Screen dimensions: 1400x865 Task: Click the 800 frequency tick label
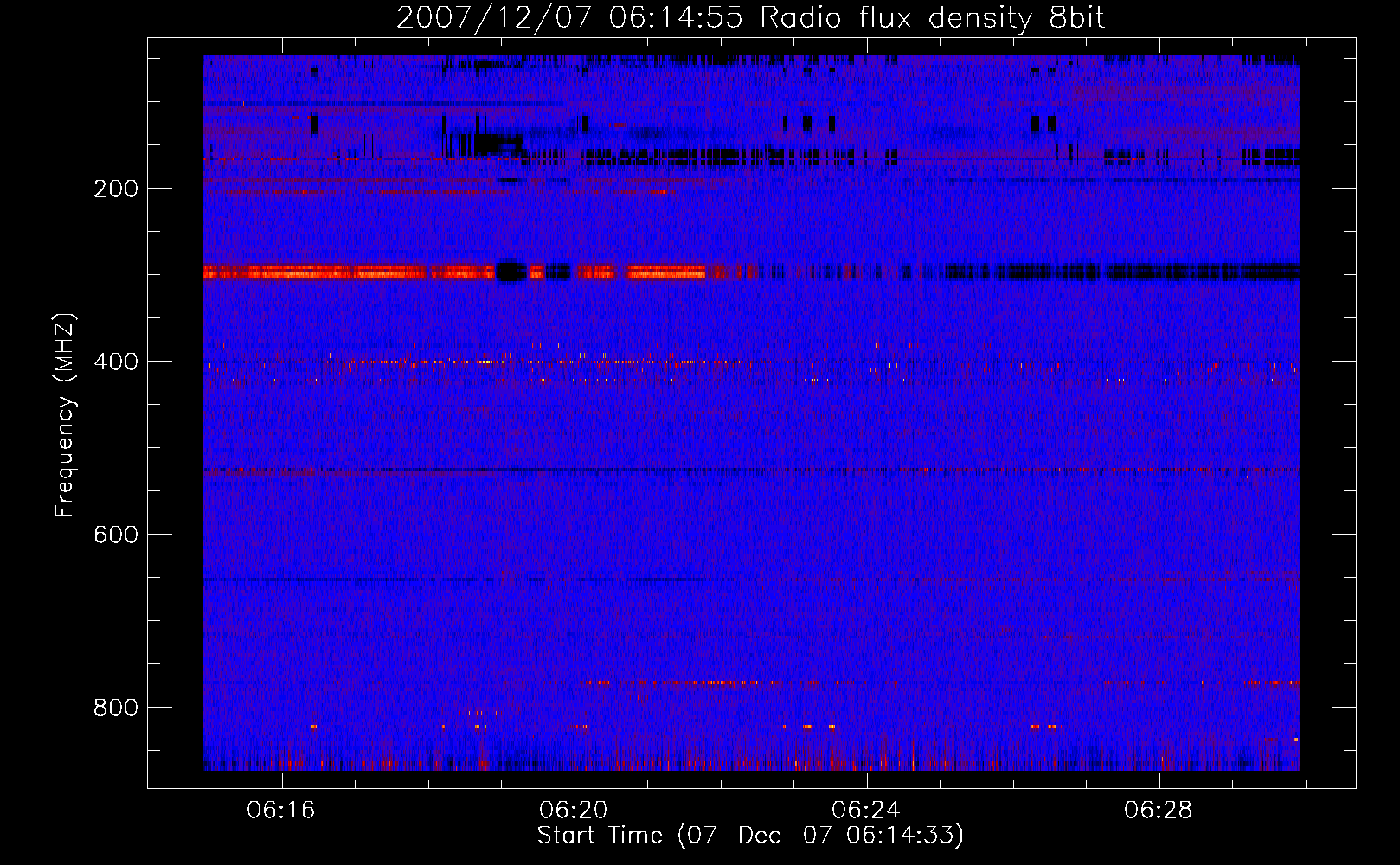(116, 708)
